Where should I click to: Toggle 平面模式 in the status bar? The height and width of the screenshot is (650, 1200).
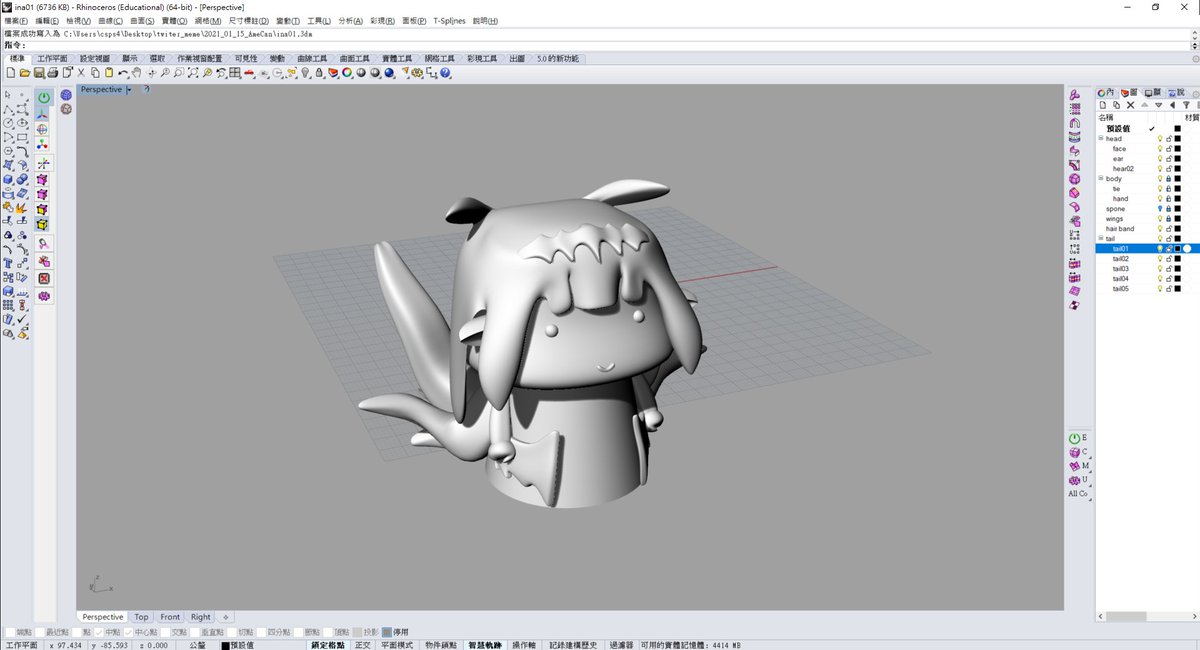tap(397, 645)
